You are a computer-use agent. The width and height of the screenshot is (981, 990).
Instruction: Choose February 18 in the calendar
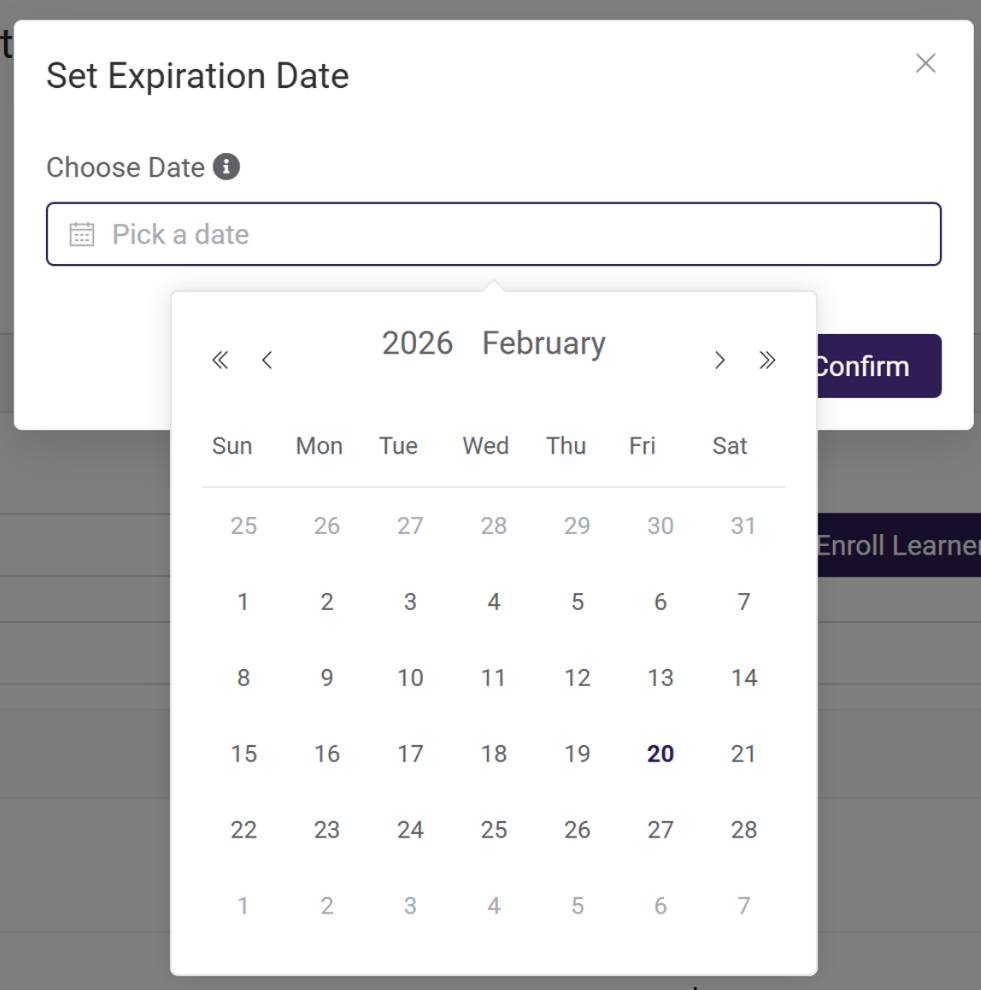(493, 754)
